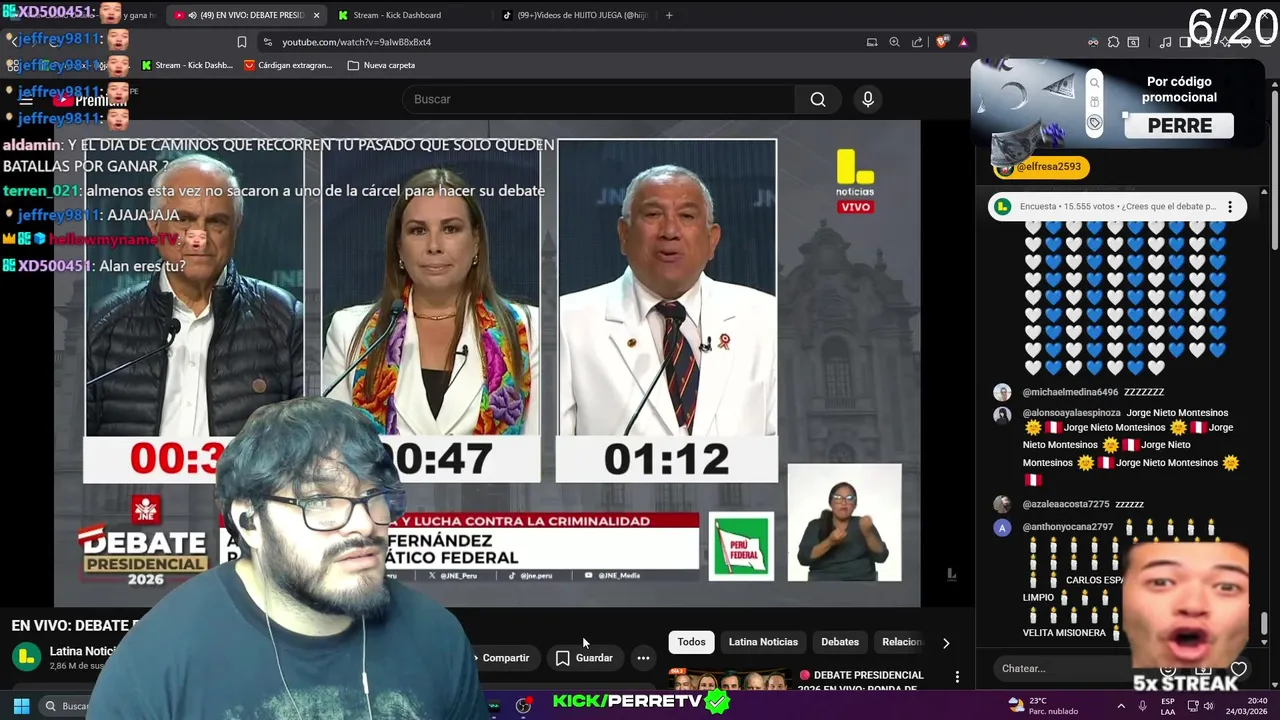This screenshot has width=1280, height=720.
Task: Click the live chat vertical scrollbar
Action: coord(1264,623)
